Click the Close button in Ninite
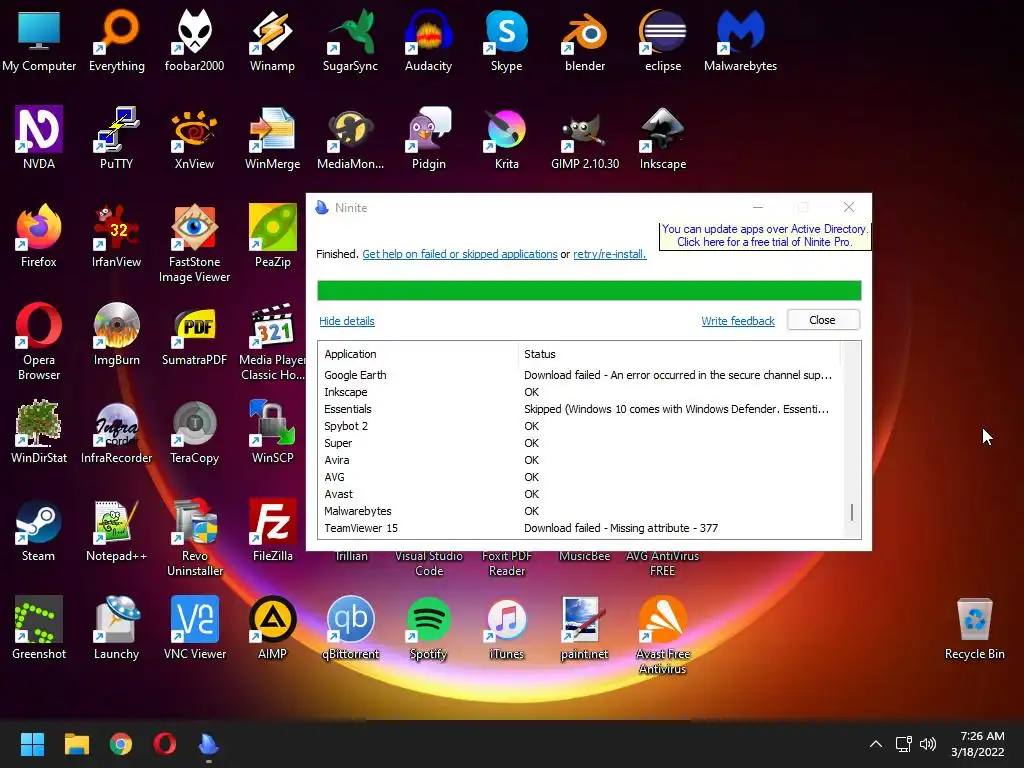 pos(823,320)
